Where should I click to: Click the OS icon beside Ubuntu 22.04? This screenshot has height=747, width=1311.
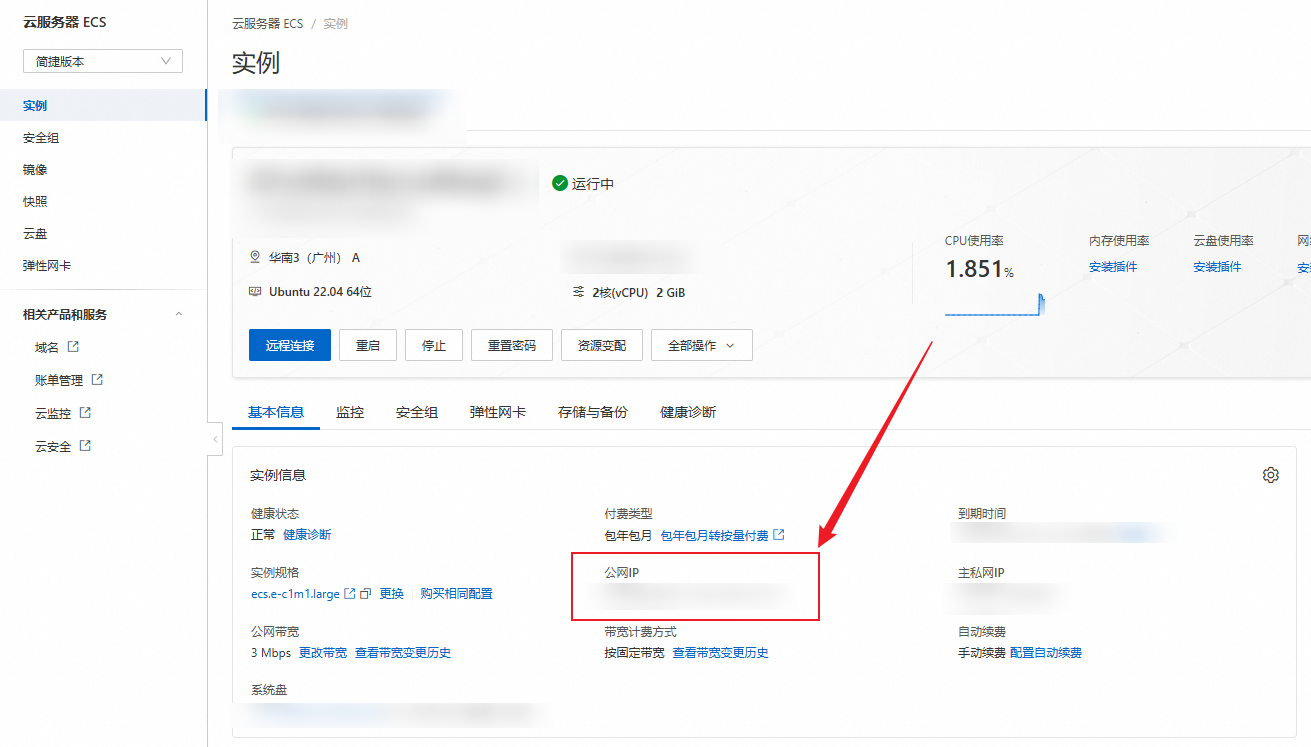coord(255,292)
